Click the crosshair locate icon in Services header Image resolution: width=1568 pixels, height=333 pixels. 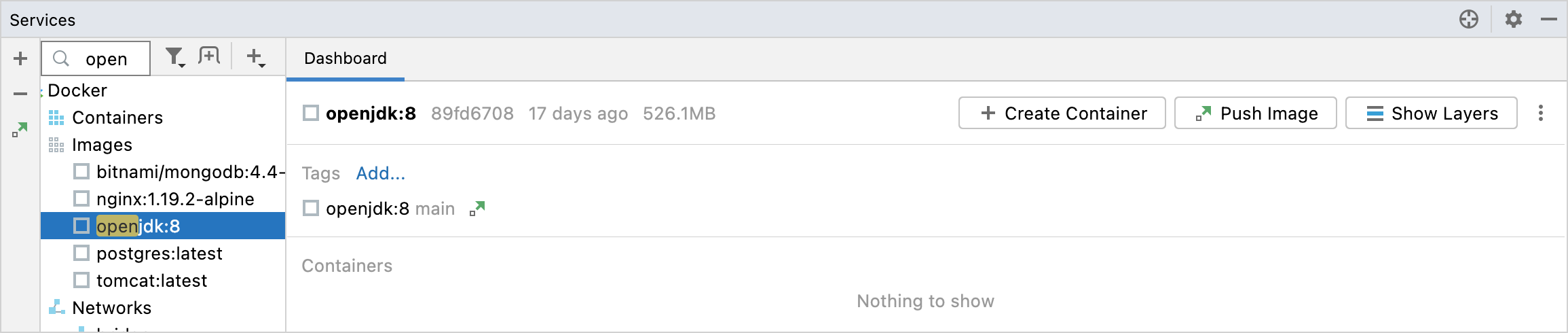click(x=1469, y=19)
